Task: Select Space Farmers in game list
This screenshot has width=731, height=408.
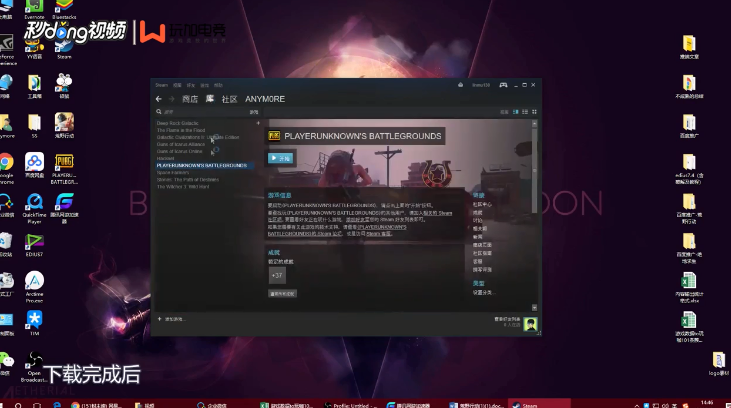Action: coord(173,173)
